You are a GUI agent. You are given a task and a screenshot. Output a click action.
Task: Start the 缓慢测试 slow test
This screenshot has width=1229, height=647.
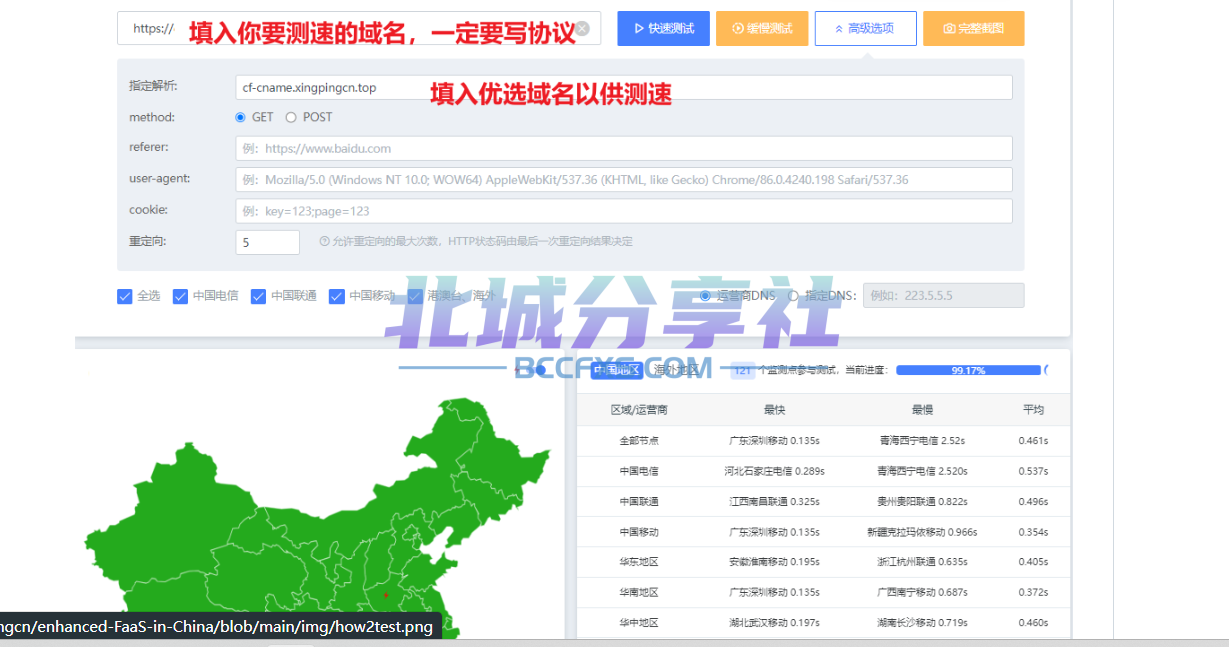pos(762,29)
